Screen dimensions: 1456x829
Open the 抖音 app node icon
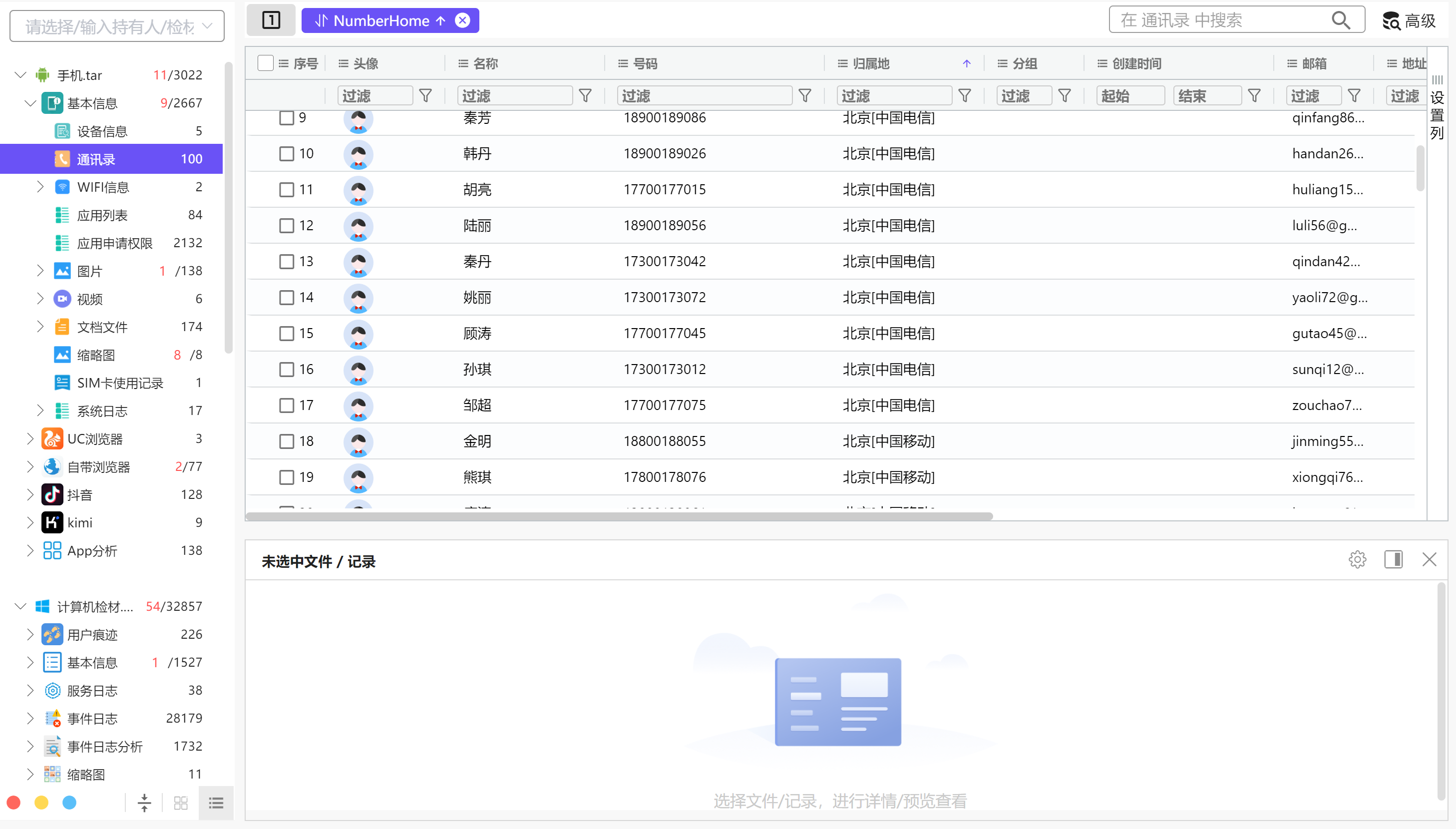[x=52, y=494]
